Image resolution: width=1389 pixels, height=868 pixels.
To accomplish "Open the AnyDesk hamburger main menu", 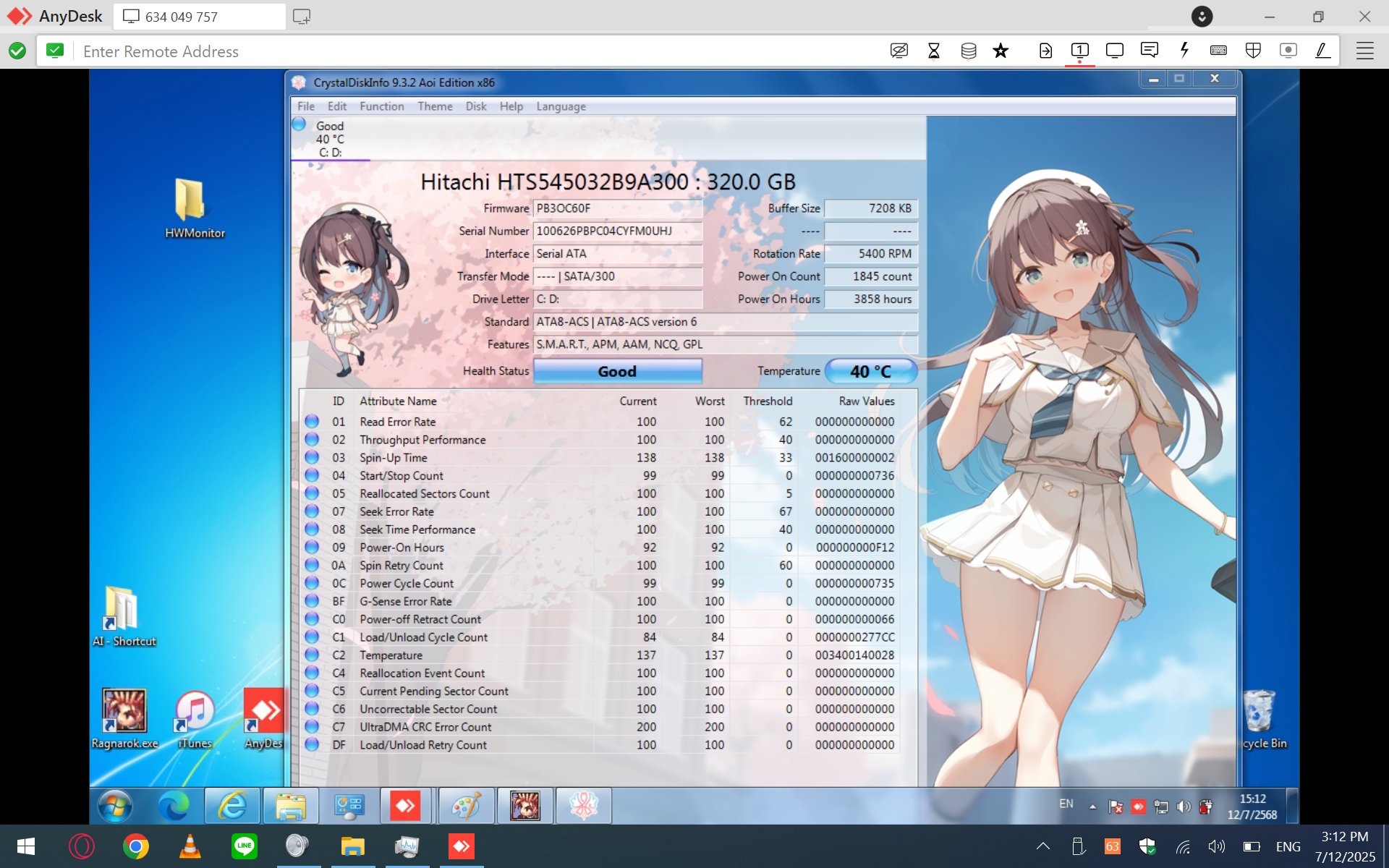I will point(1364,51).
